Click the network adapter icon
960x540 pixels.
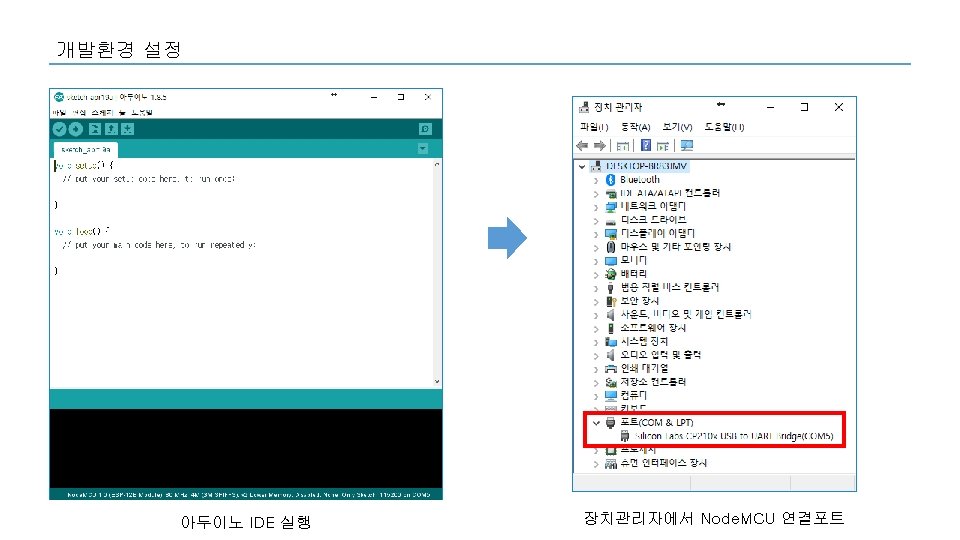click(x=611, y=207)
